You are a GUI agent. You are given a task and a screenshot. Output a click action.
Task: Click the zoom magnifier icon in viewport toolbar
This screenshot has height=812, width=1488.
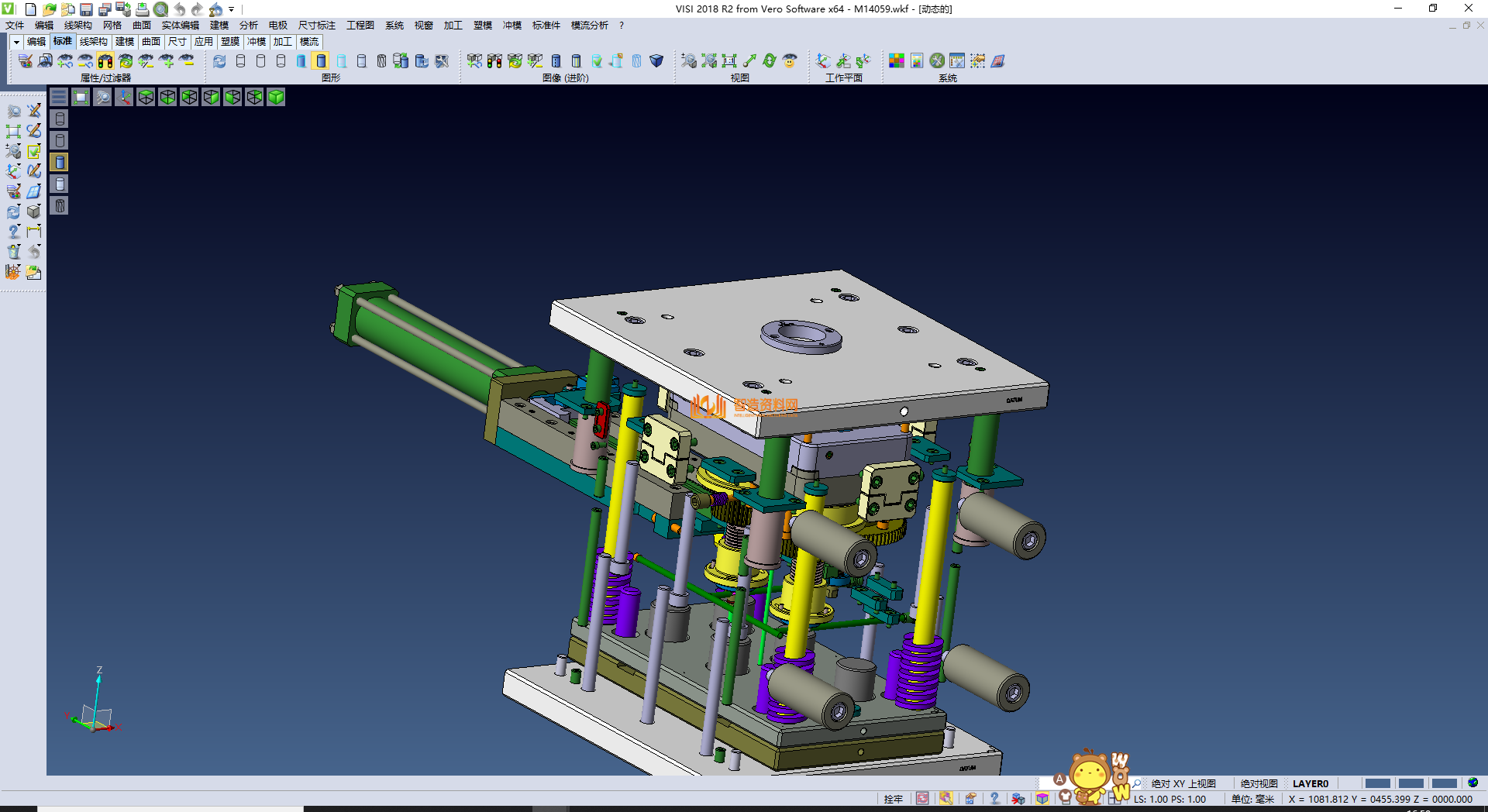pos(102,97)
